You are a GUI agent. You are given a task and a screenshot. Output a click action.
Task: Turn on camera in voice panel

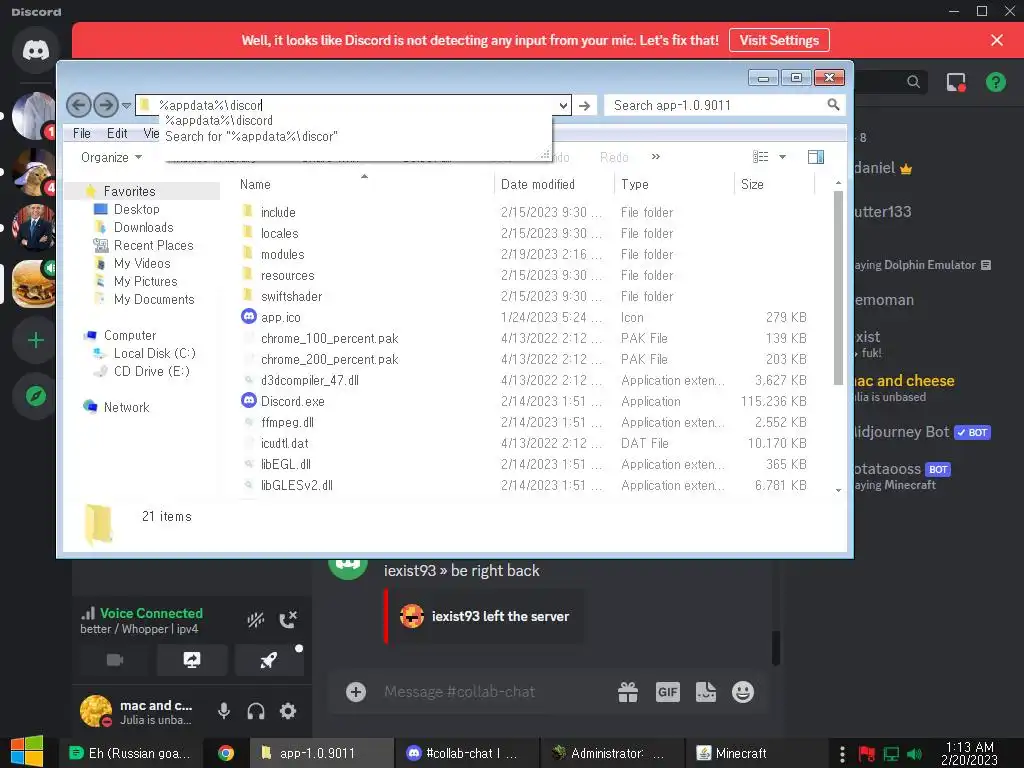115,660
